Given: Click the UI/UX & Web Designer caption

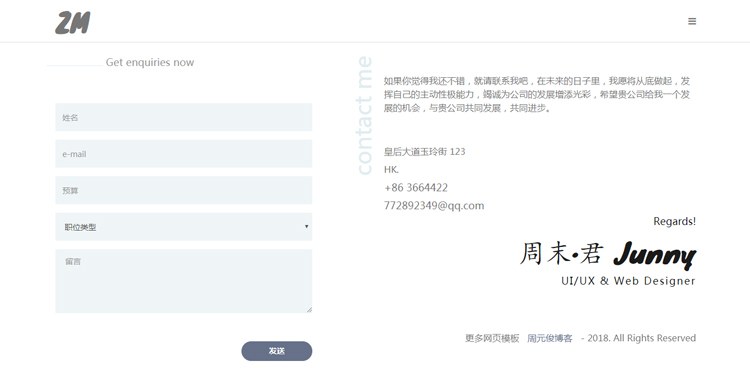Looking at the screenshot, I should coord(628,281).
